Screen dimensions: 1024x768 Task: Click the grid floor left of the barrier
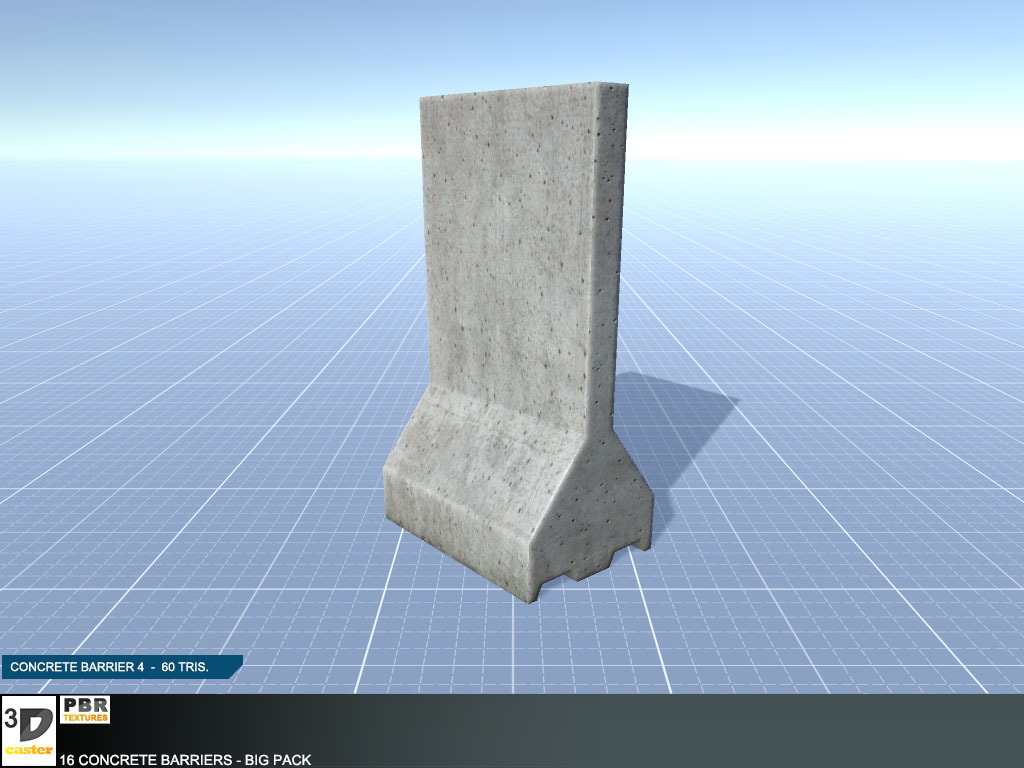click(200, 450)
